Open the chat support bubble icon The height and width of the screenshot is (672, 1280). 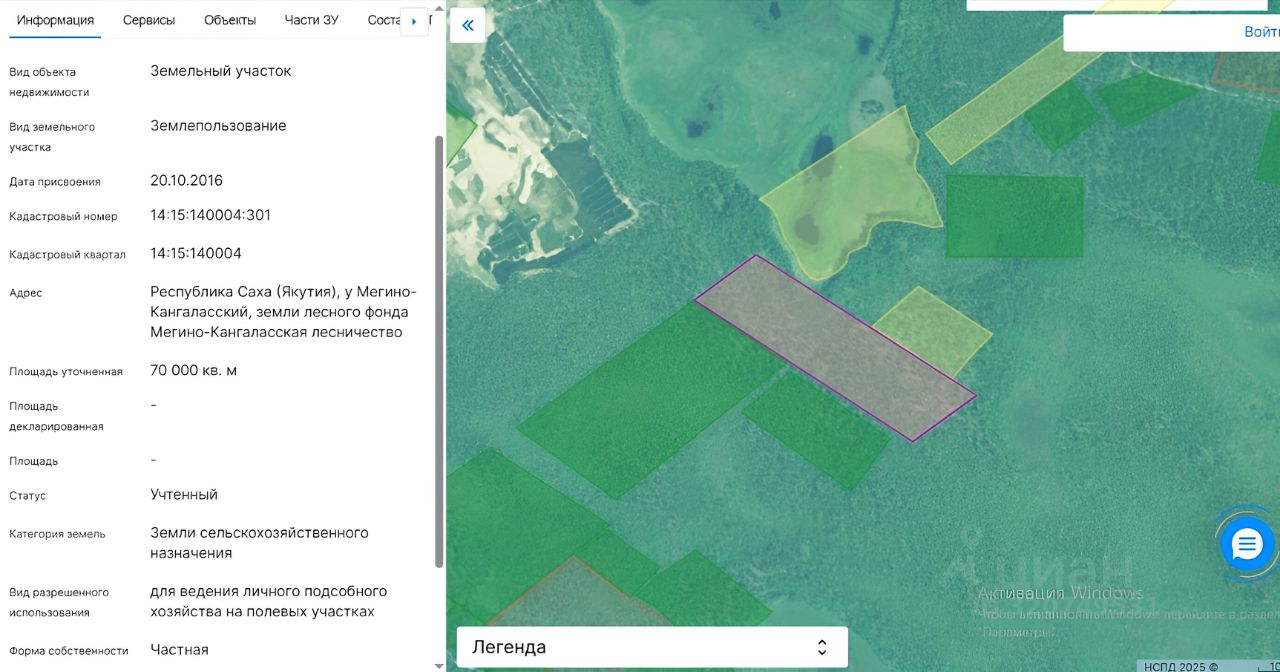1247,545
